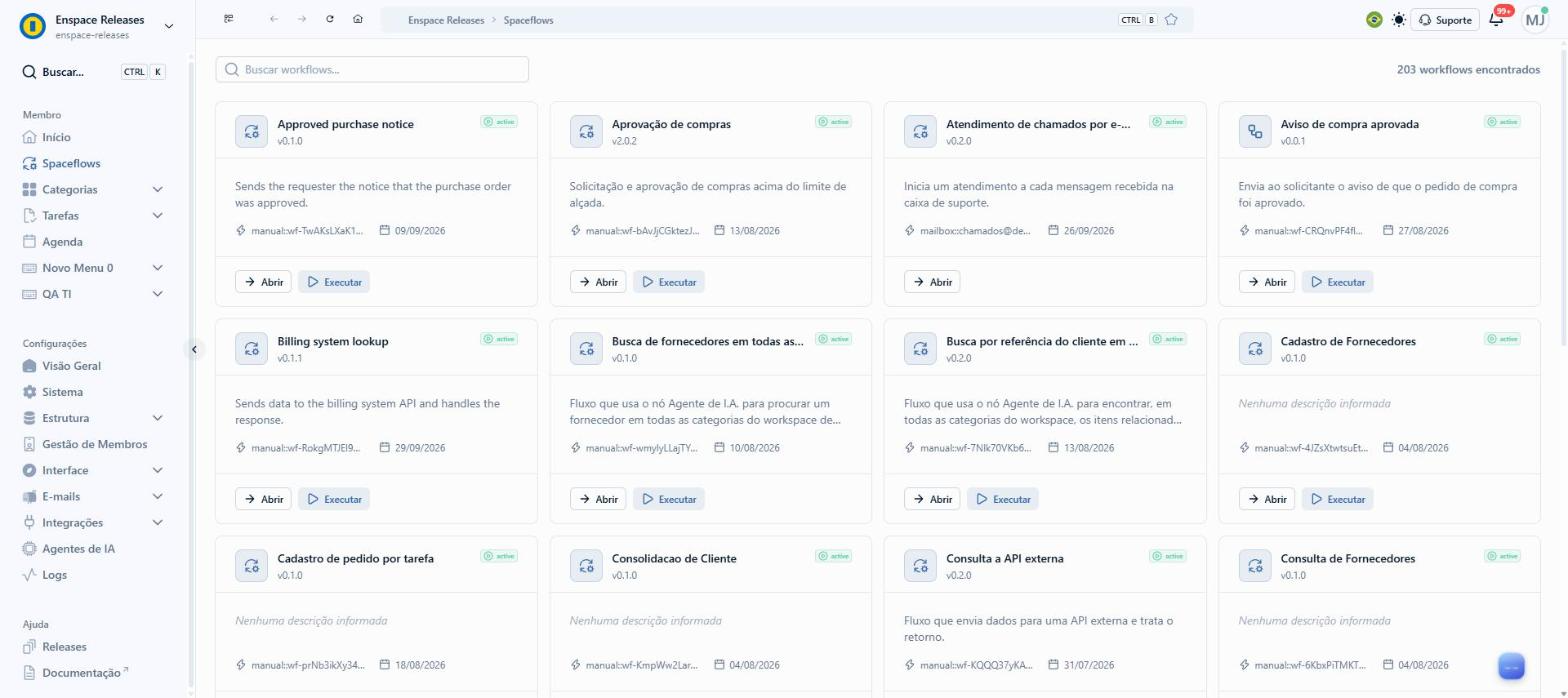Viewport: 1568px width, 698px height.
Task: Click the Approved purchase notice workflow icon
Action: [x=251, y=131]
